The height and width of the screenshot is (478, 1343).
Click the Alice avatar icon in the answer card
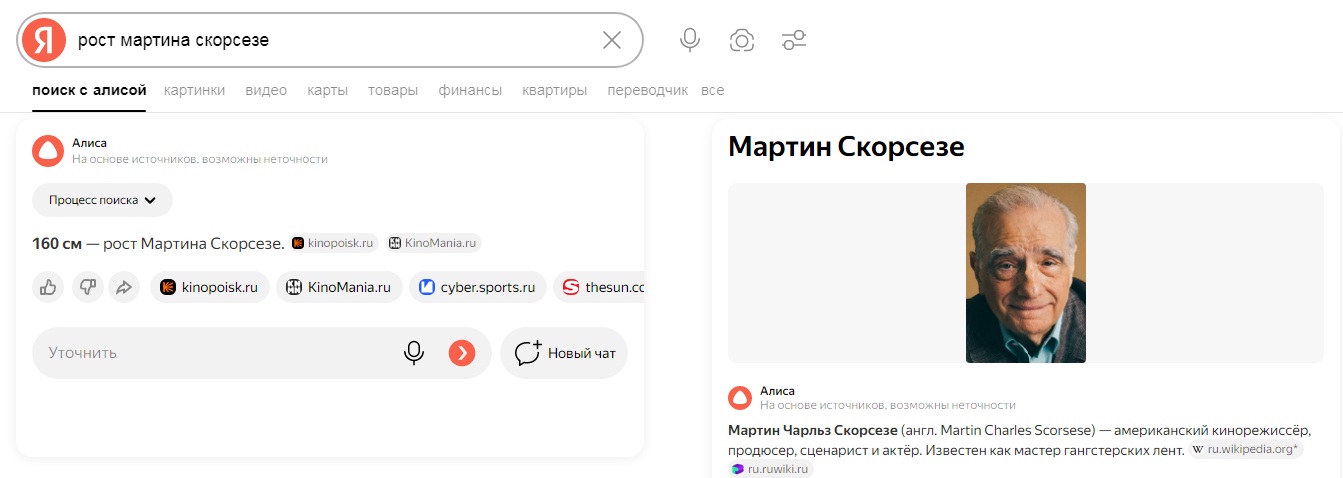(47, 151)
